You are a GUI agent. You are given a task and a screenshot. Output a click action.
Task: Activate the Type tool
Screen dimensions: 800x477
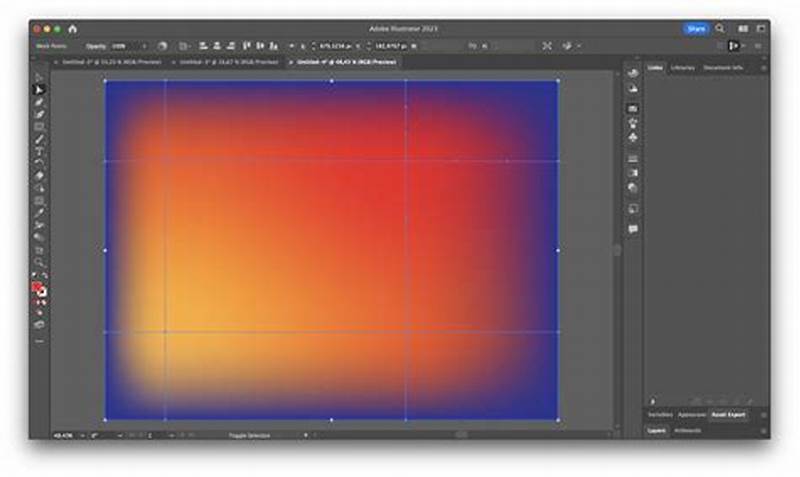(39, 152)
